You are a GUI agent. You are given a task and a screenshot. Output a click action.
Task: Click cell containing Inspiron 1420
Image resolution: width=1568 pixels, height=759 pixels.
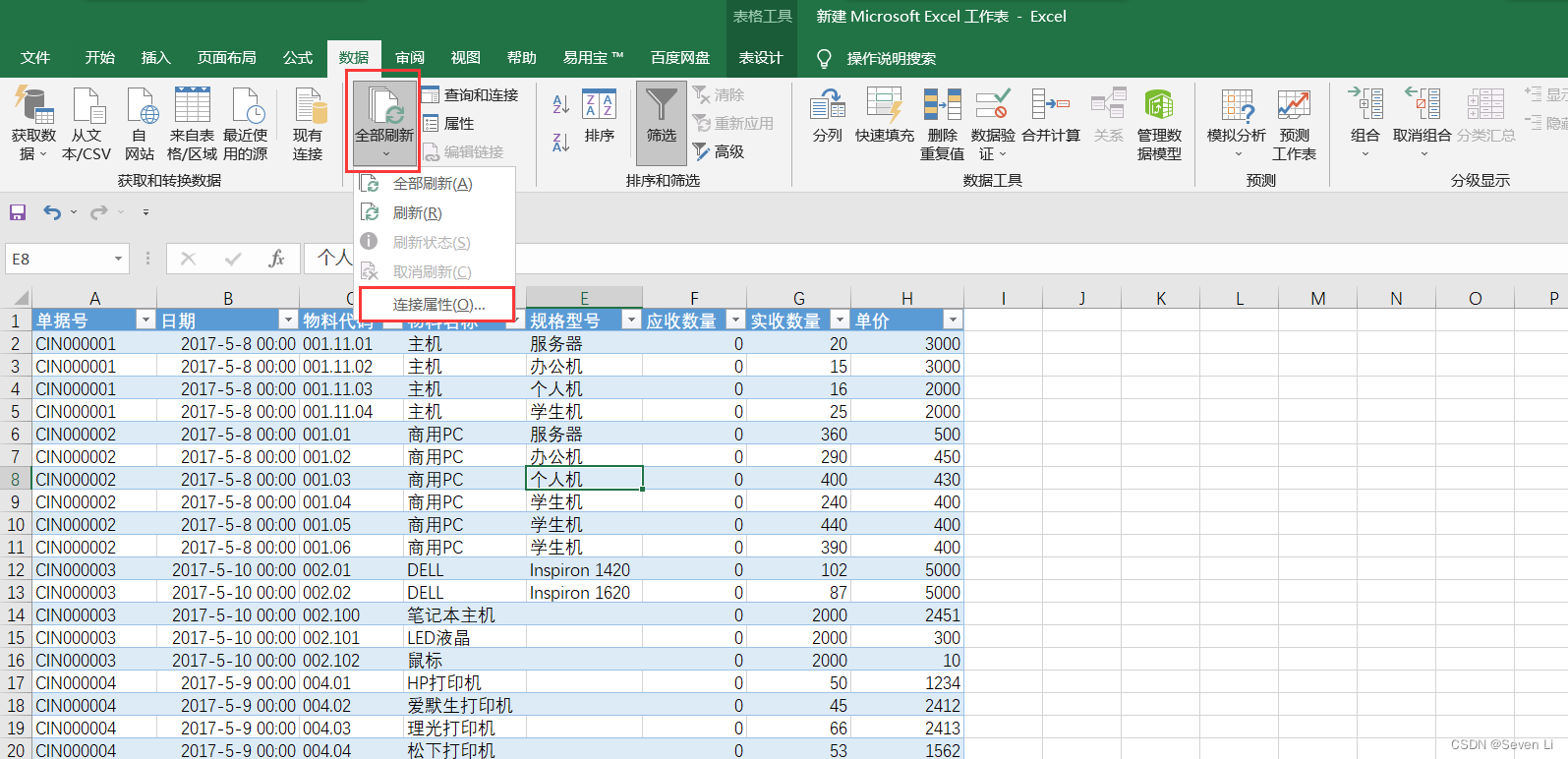pos(584,570)
